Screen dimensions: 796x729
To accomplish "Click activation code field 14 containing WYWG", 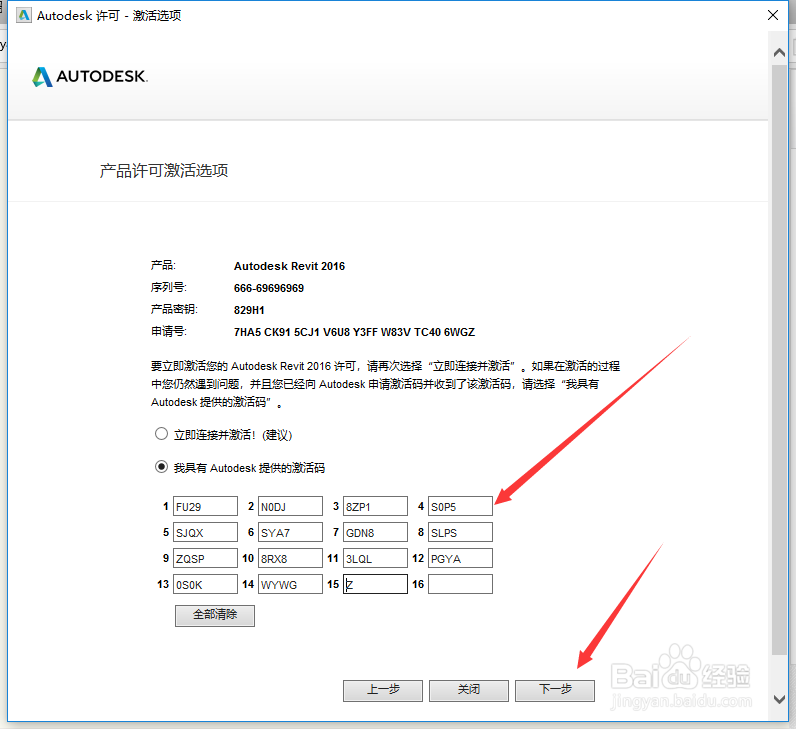I will (x=290, y=584).
